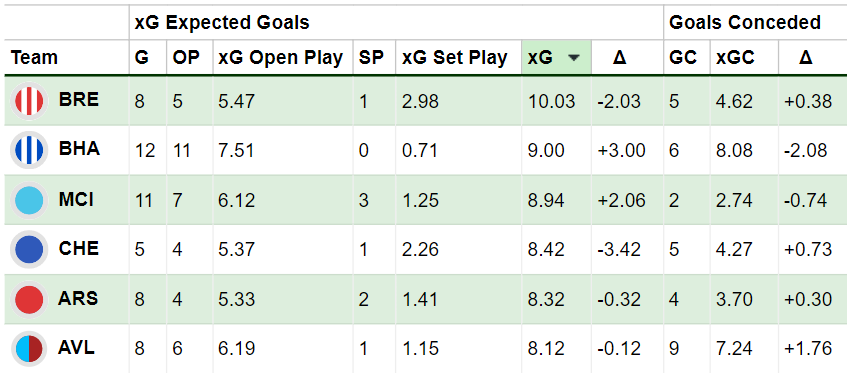Sort by the xG Set Play header

pos(455,57)
